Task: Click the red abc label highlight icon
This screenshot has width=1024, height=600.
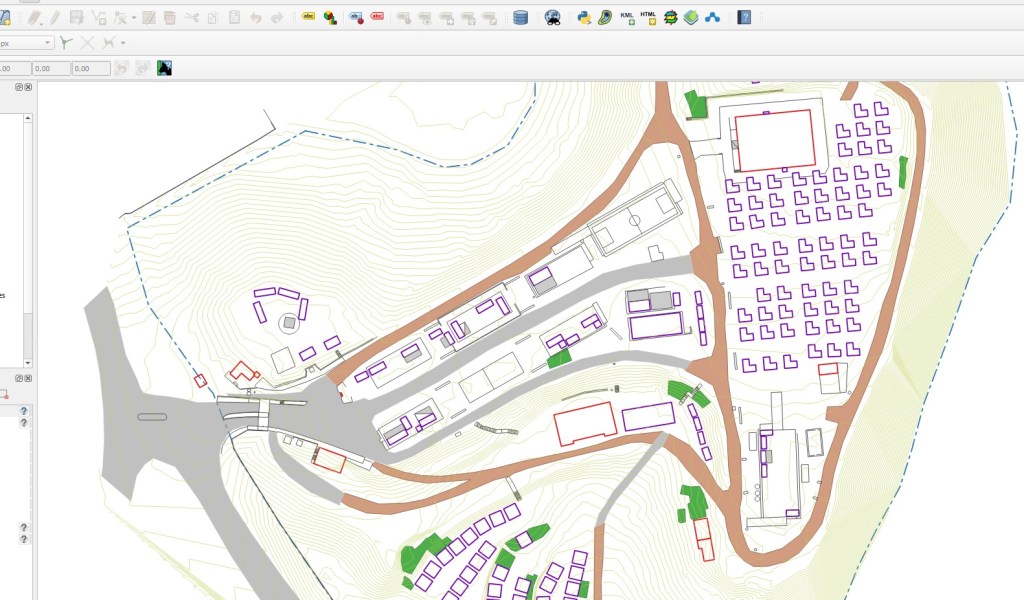Action: (x=377, y=17)
